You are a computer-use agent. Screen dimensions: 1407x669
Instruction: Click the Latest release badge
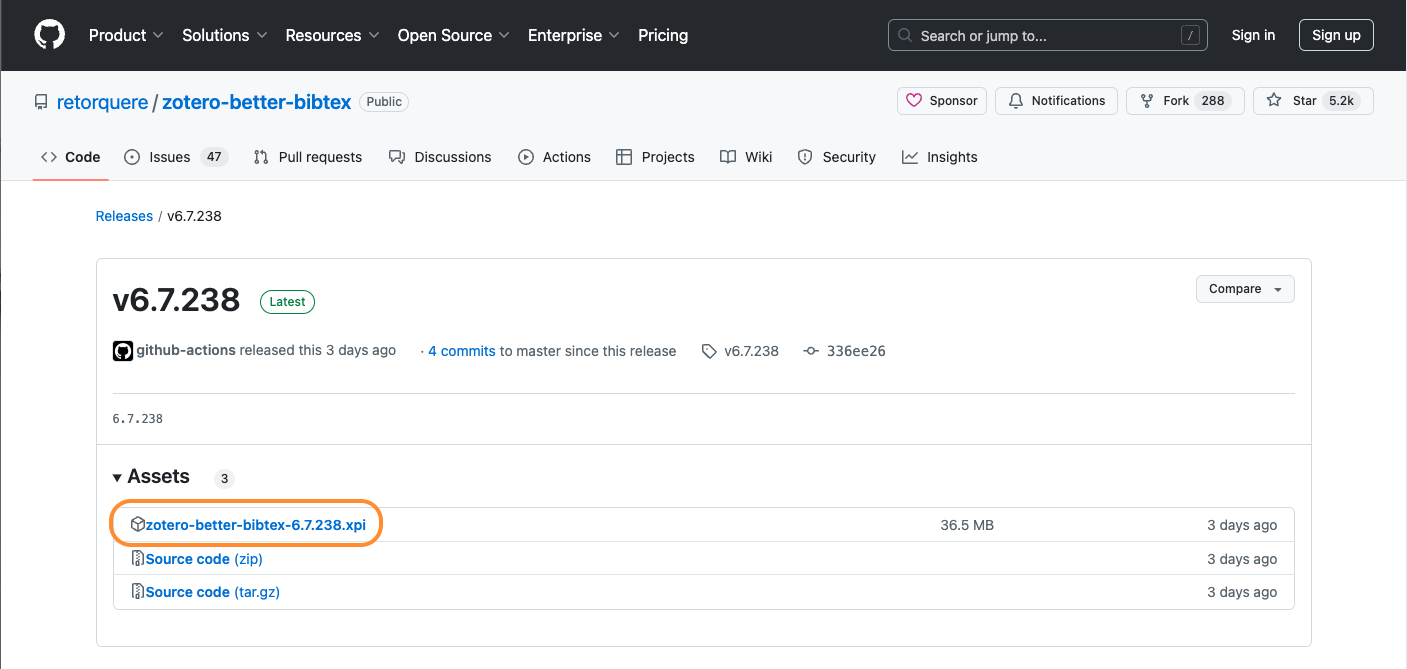tap(288, 301)
